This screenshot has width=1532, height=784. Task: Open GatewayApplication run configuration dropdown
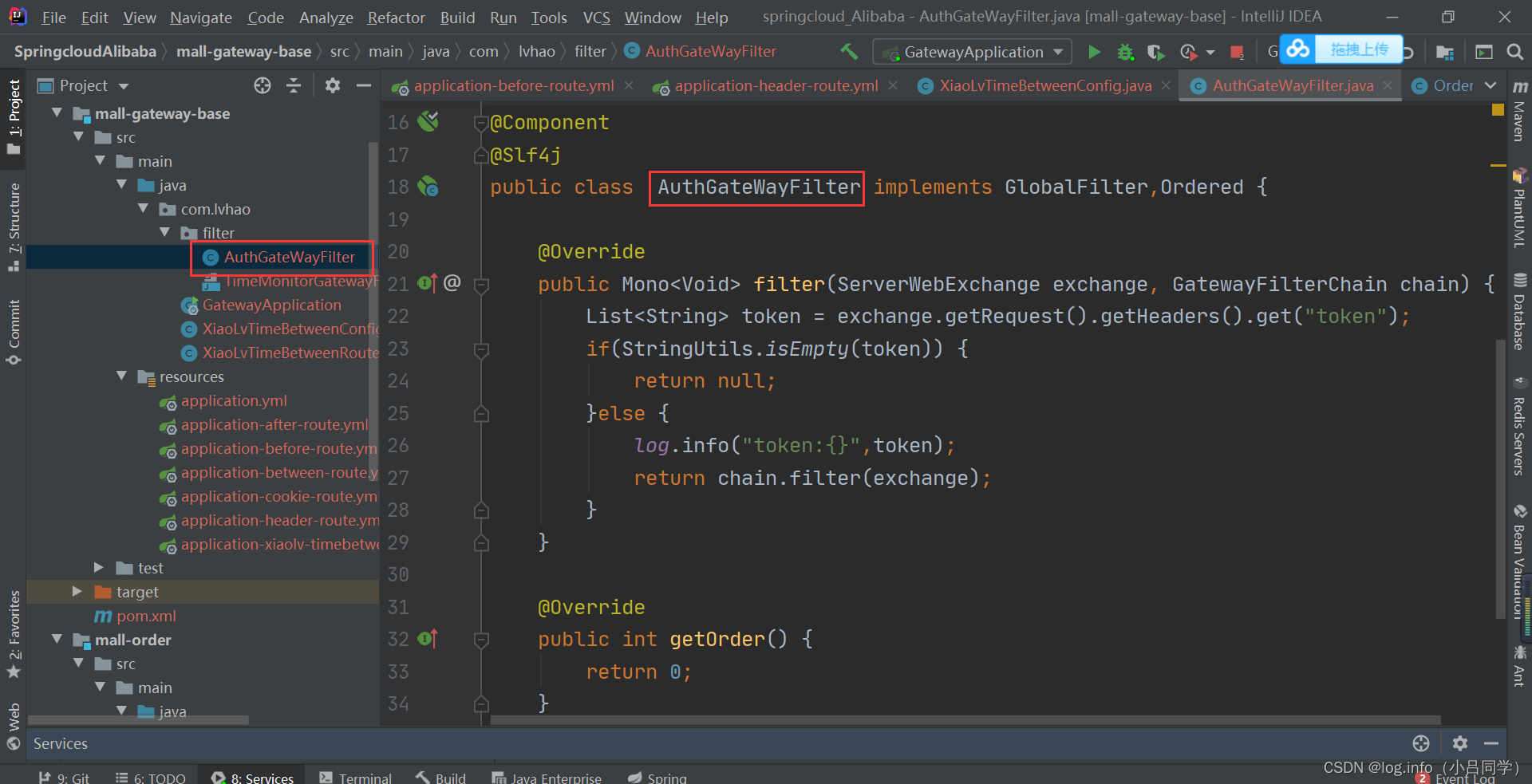coord(972,52)
